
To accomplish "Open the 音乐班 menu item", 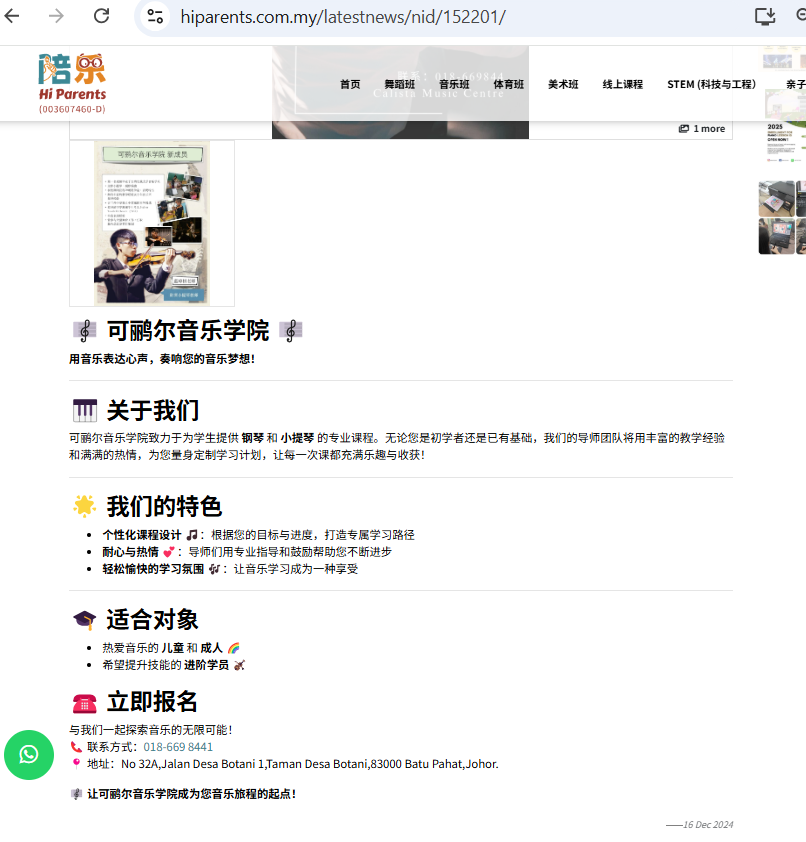I will coord(454,84).
